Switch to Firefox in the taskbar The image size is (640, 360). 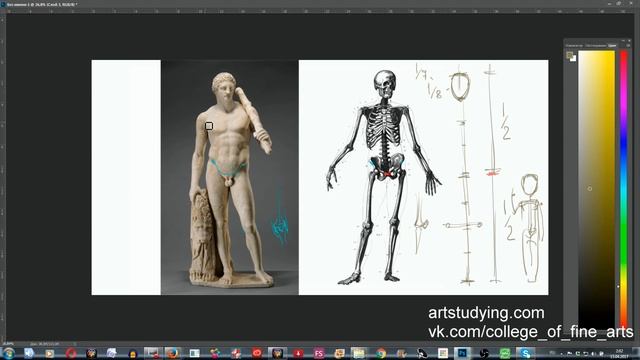coord(172,353)
